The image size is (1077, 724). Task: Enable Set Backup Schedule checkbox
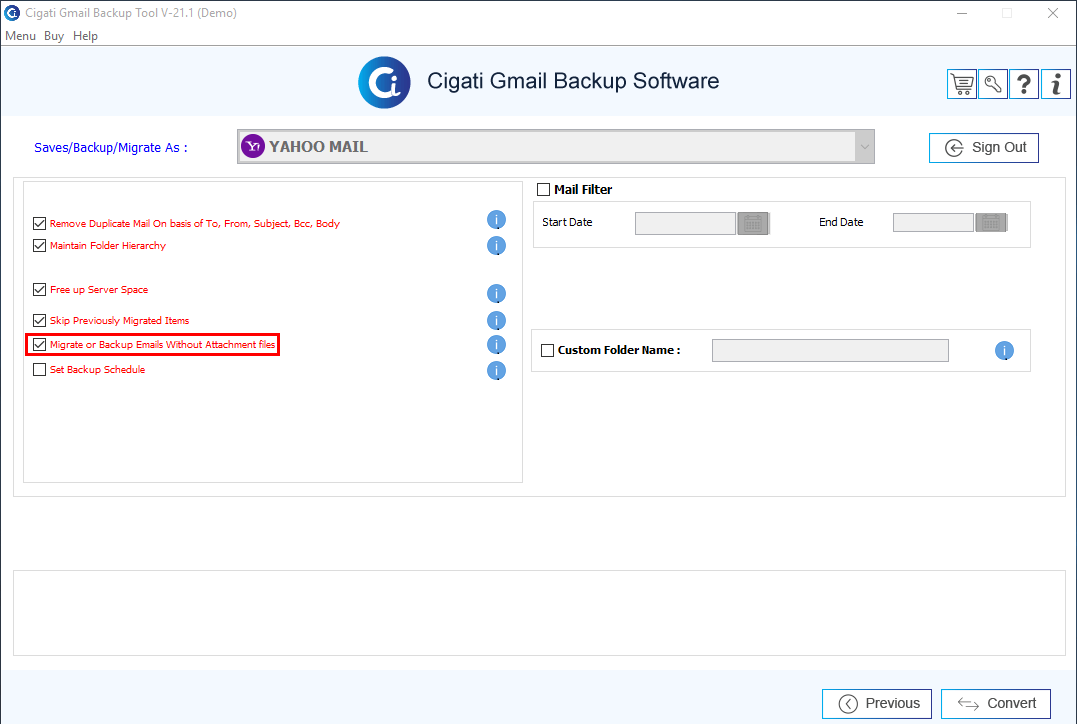pos(39,370)
